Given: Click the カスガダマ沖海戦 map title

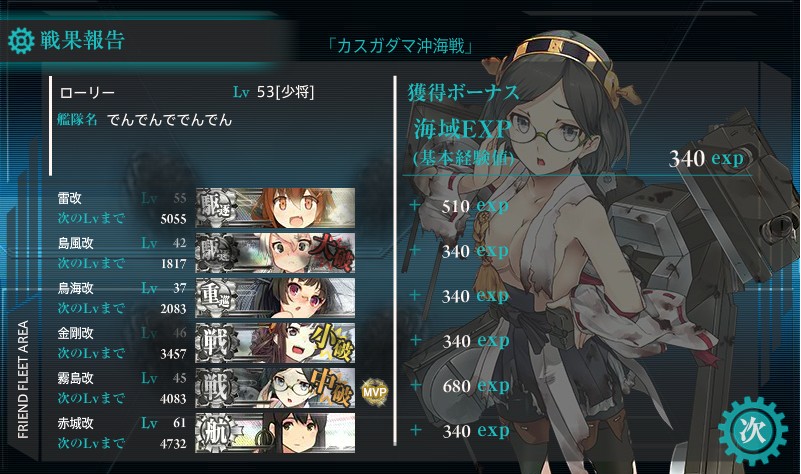Looking at the screenshot, I should coord(400,46).
